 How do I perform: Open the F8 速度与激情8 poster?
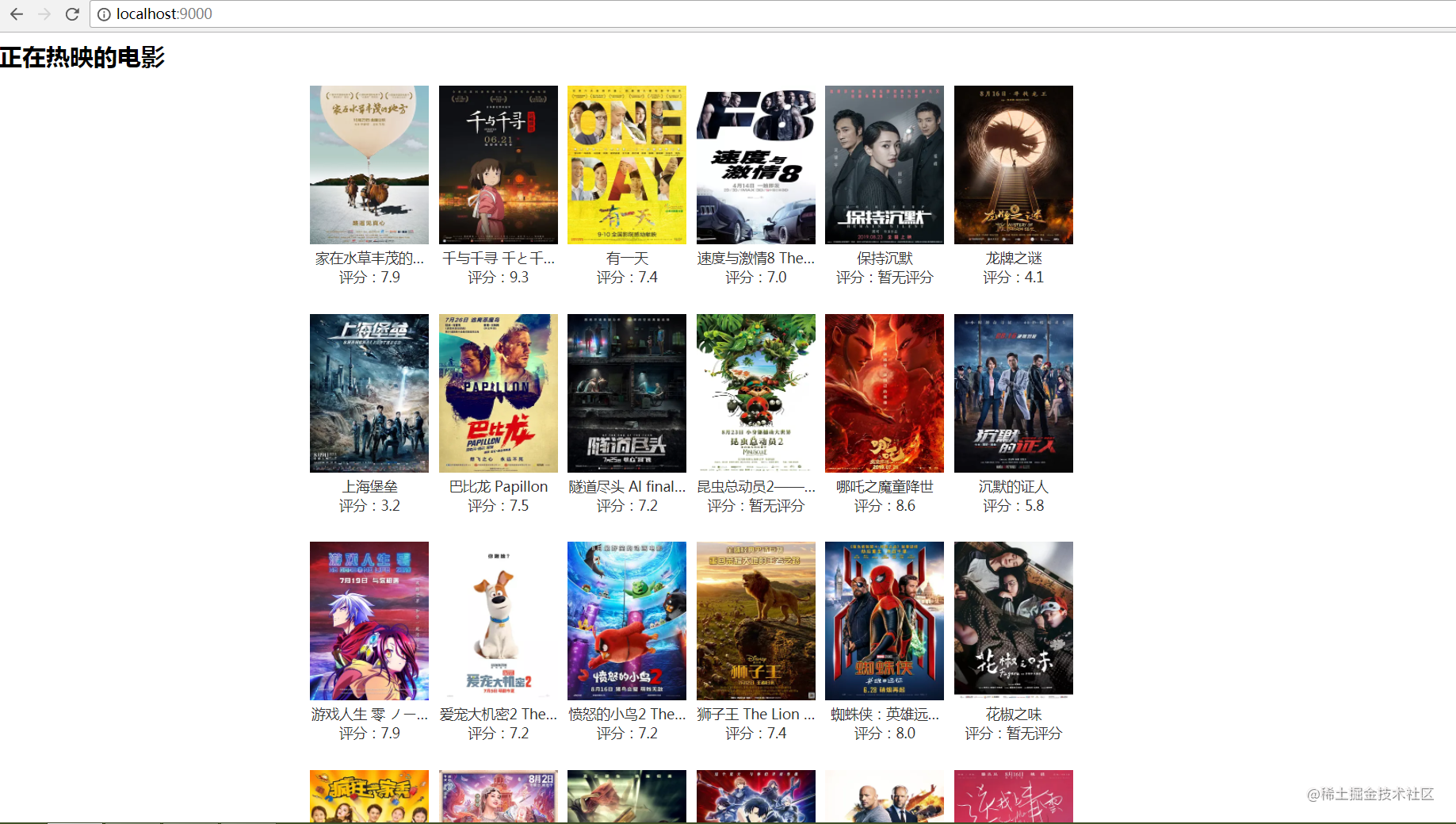coord(756,165)
